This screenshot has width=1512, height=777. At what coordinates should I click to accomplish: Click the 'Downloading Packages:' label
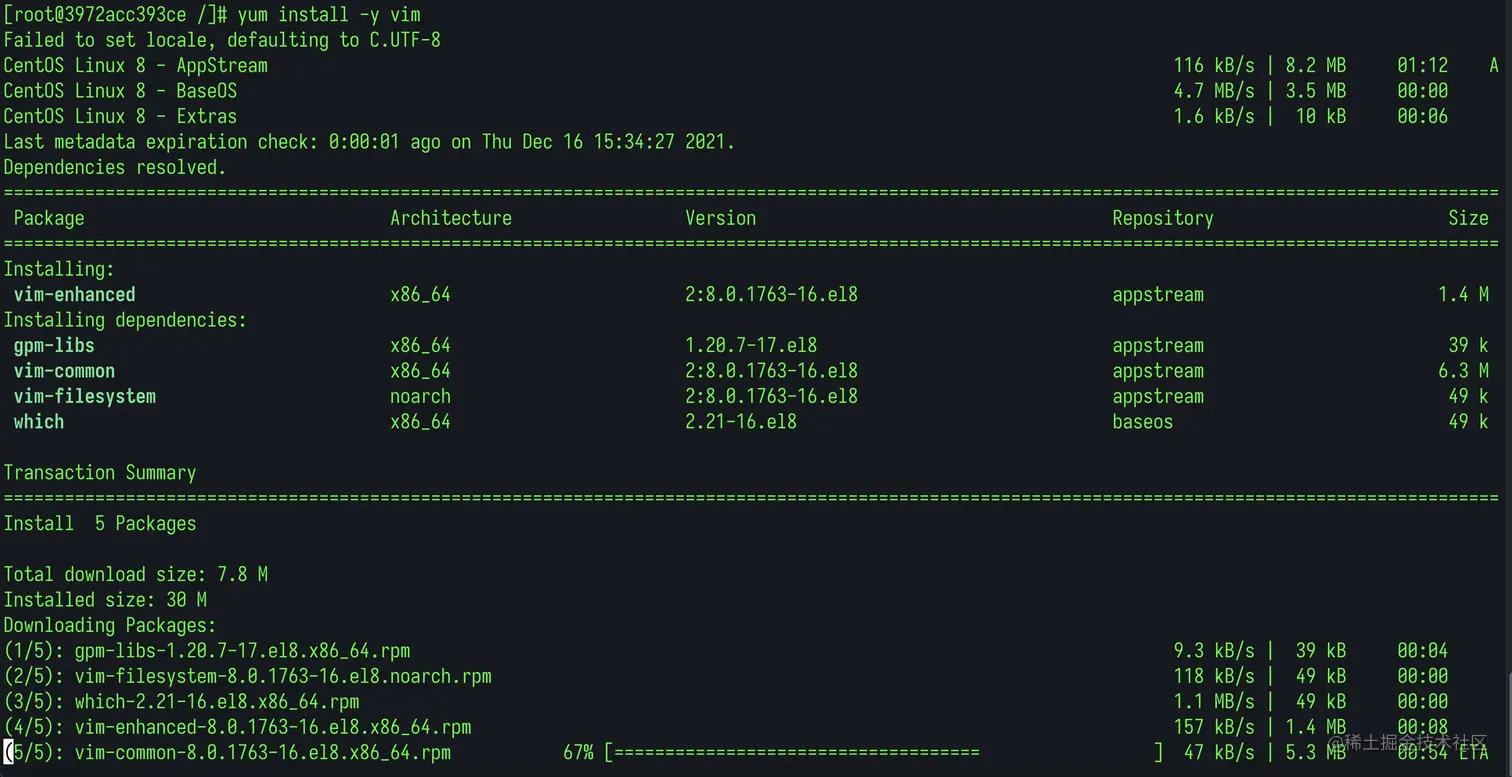coord(110,626)
